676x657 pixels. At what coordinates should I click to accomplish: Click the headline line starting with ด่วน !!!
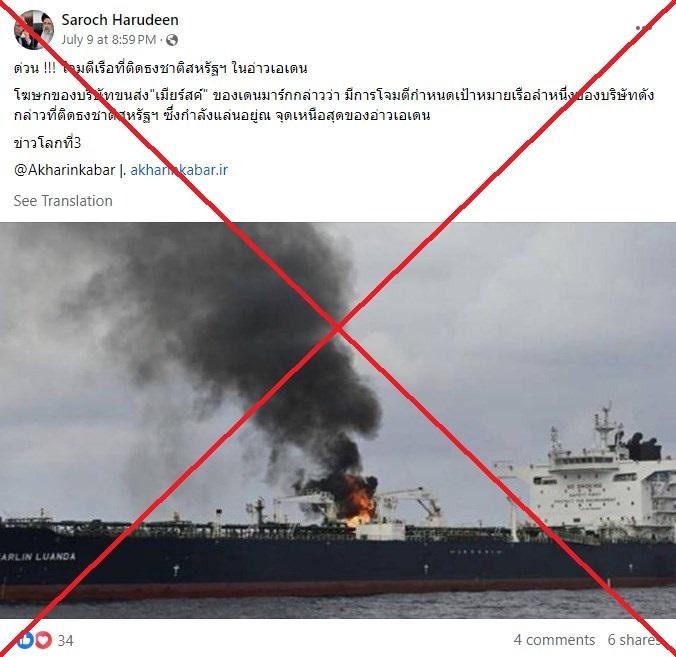tap(160, 68)
